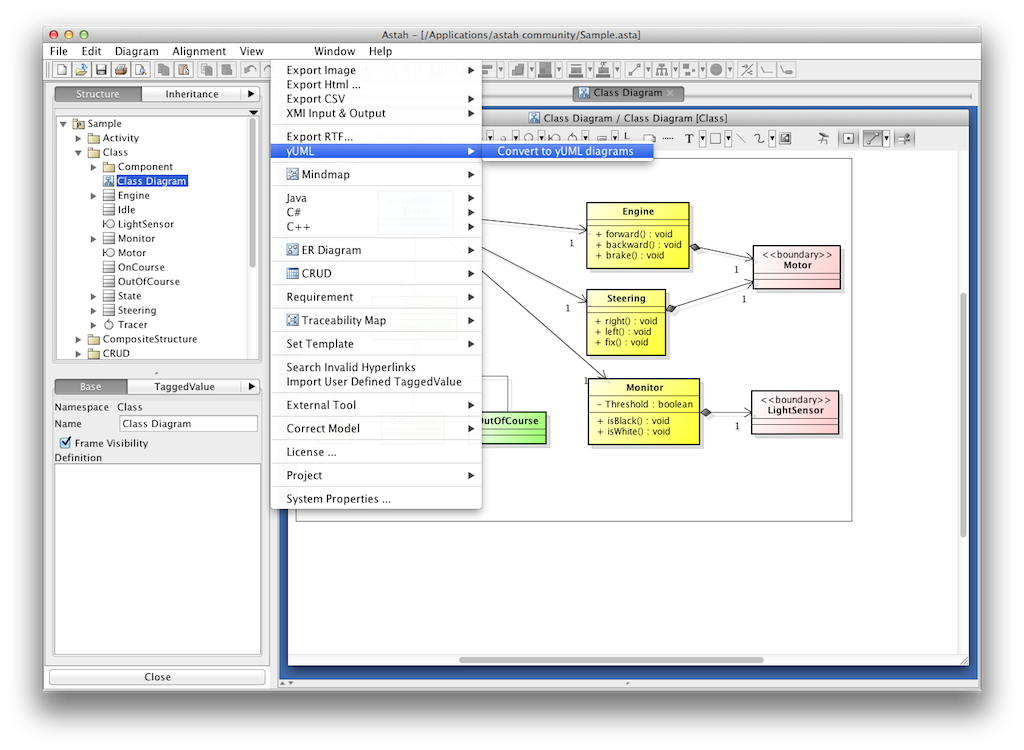1024x750 pixels.
Task: Copy selection with the Copy toolbar icon
Action: pyautogui.click(x=163, y=69)
